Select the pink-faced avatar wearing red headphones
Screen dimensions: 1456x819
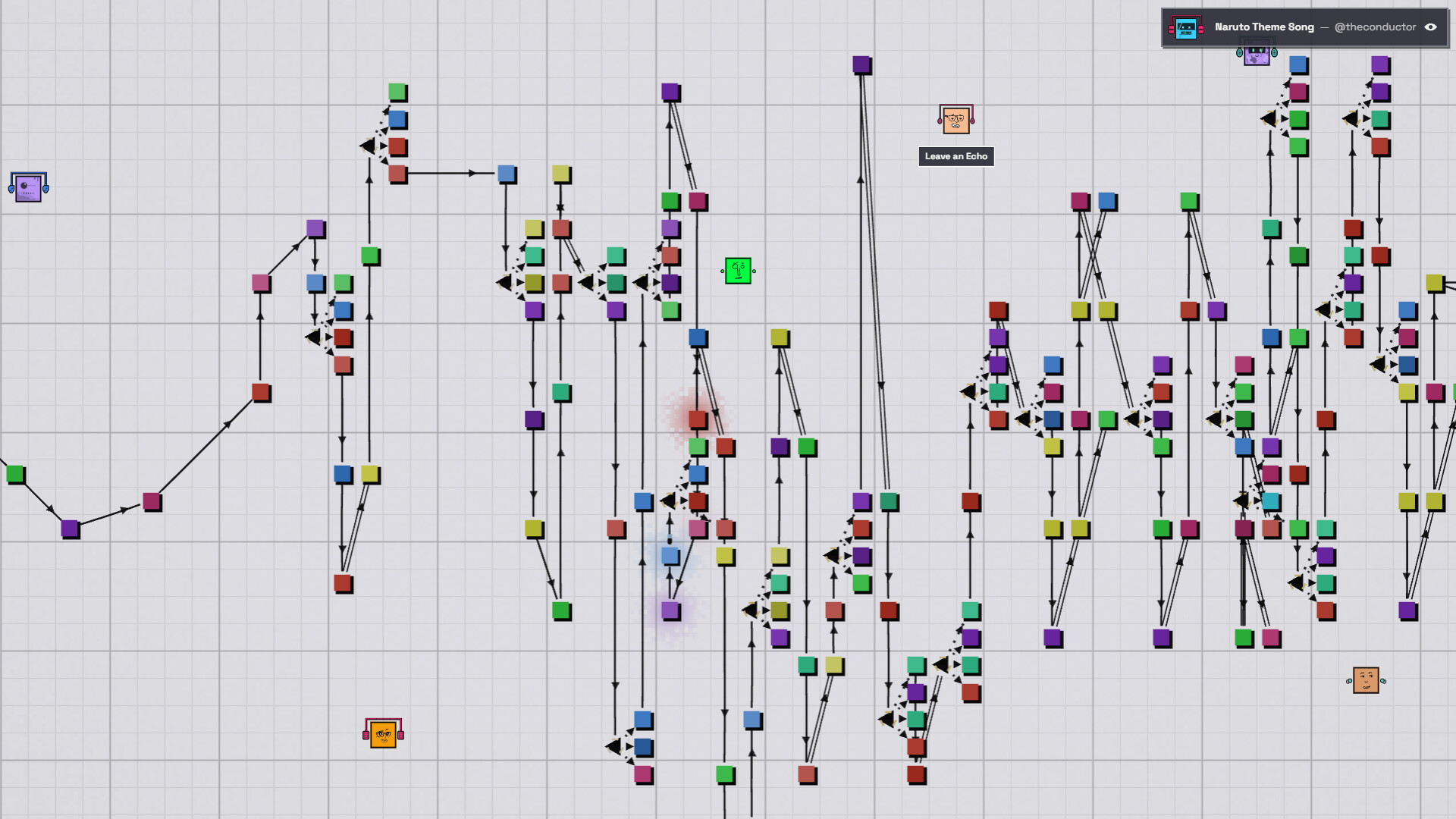pyautogui.click(x=955, y=120)
